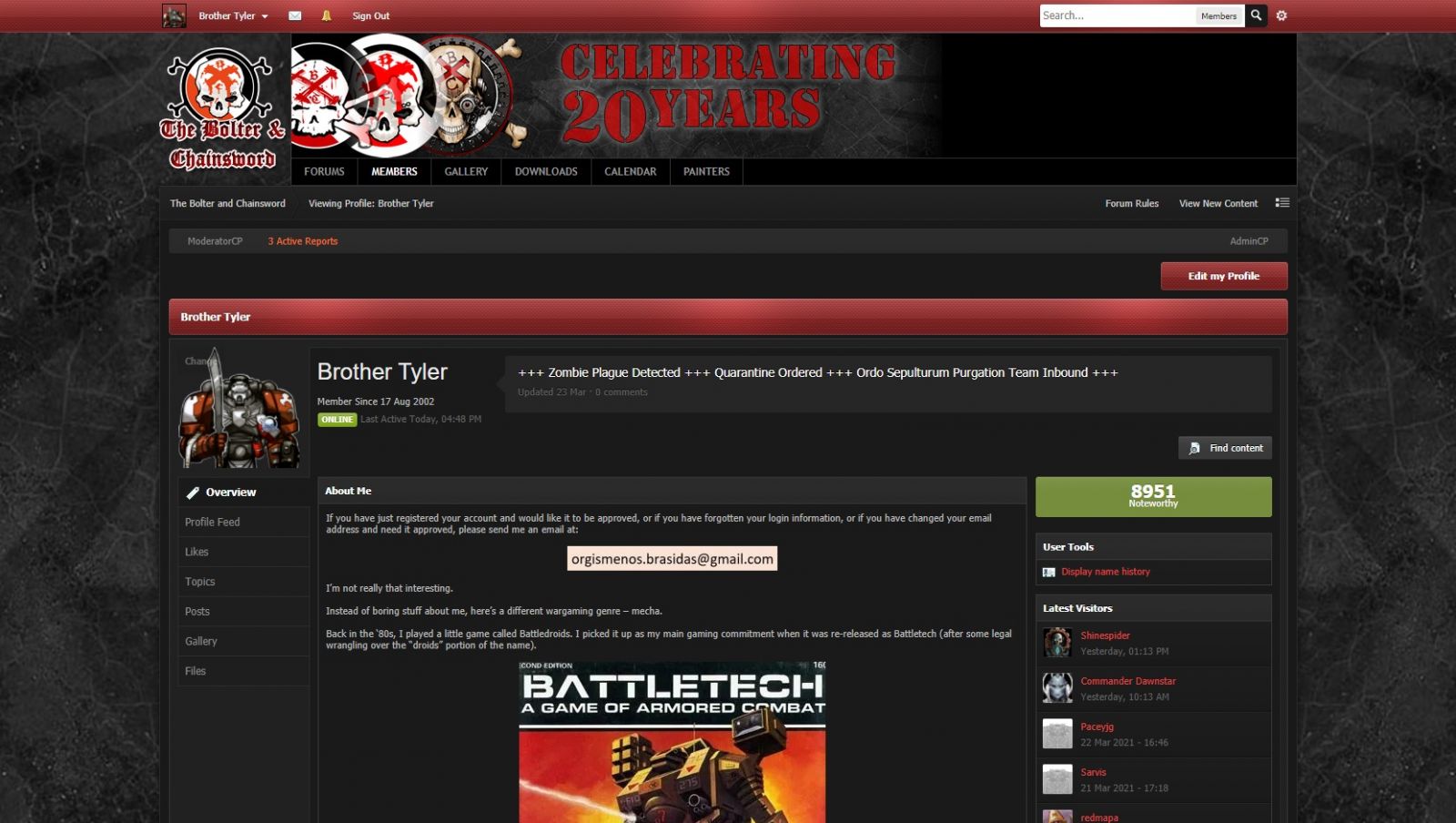The height and width of the screenshot is (823, 1456).
Task: Open the messages envelope icon
Action: [x=295, y=15]
